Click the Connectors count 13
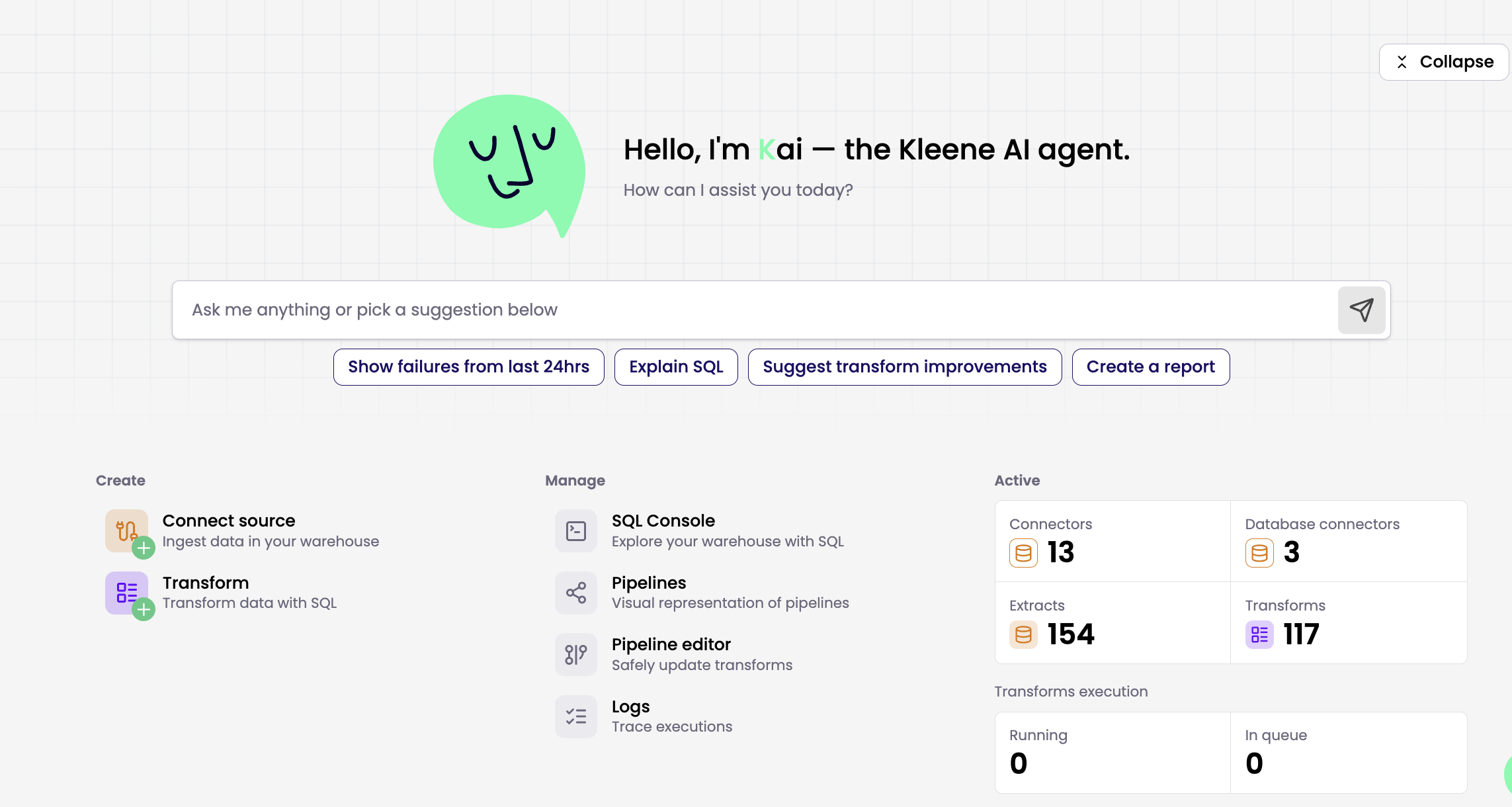 (x=1061, y=552)
